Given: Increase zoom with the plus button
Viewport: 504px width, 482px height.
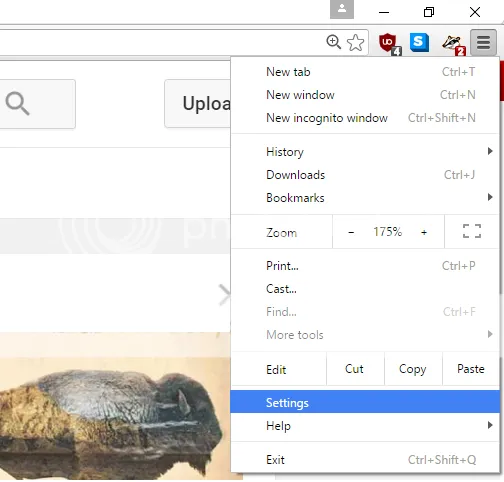Looking at the screenshot, I should (x=424, y=232).
